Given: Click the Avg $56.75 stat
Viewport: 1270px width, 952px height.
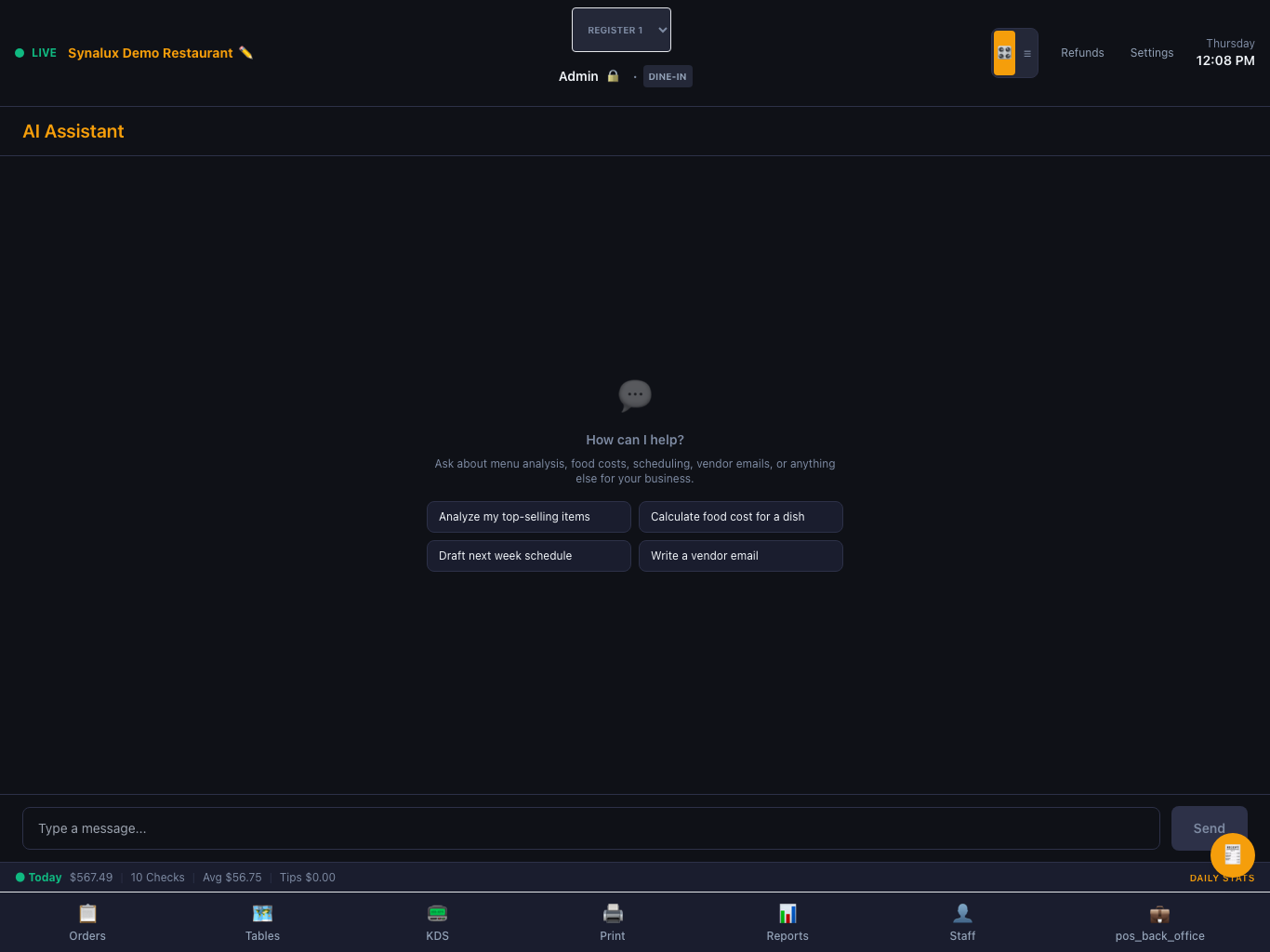Looking at the screenshot, I should (232, 878).
